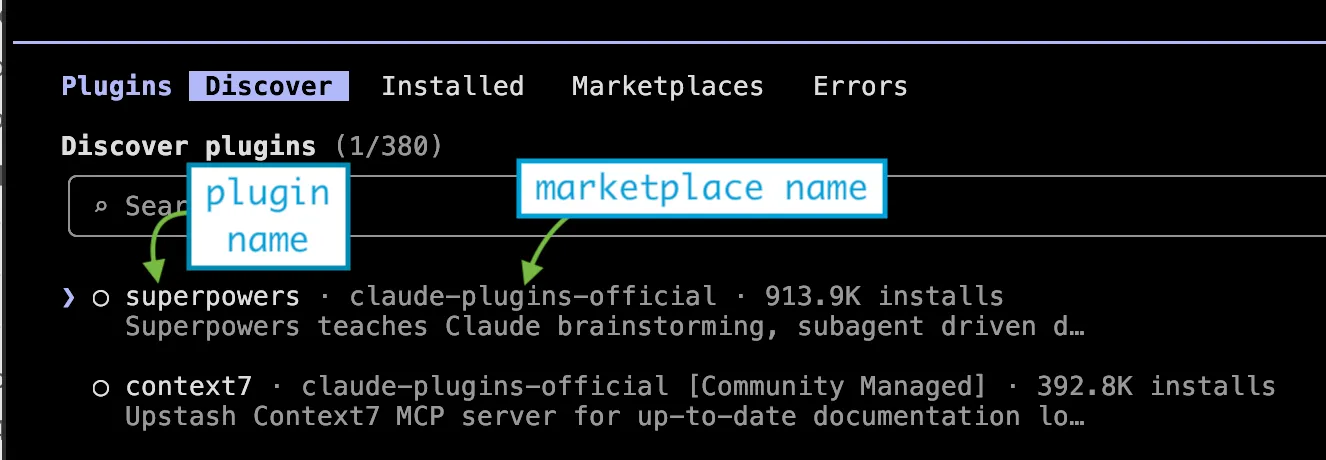Screen dimensions: 1326x460
Task: Toggle the superpowers plugin selection circle
Action: (101, 297)
